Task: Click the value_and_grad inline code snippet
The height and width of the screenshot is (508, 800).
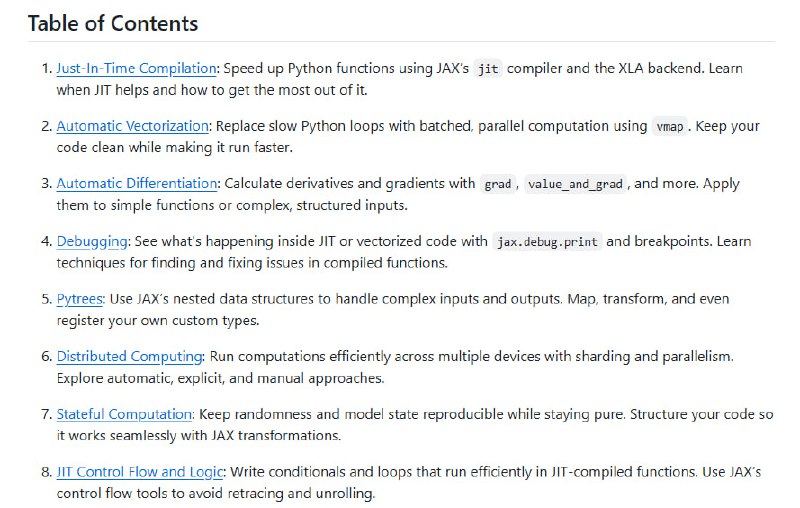Action: point(575,184)
